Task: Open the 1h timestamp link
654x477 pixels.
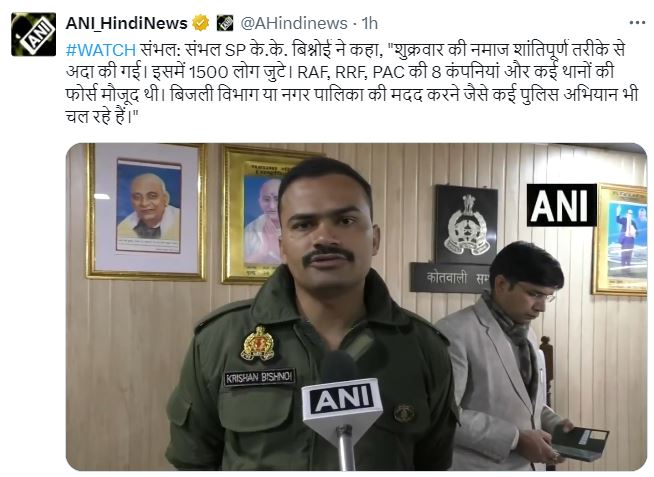Action: [370, 23]
